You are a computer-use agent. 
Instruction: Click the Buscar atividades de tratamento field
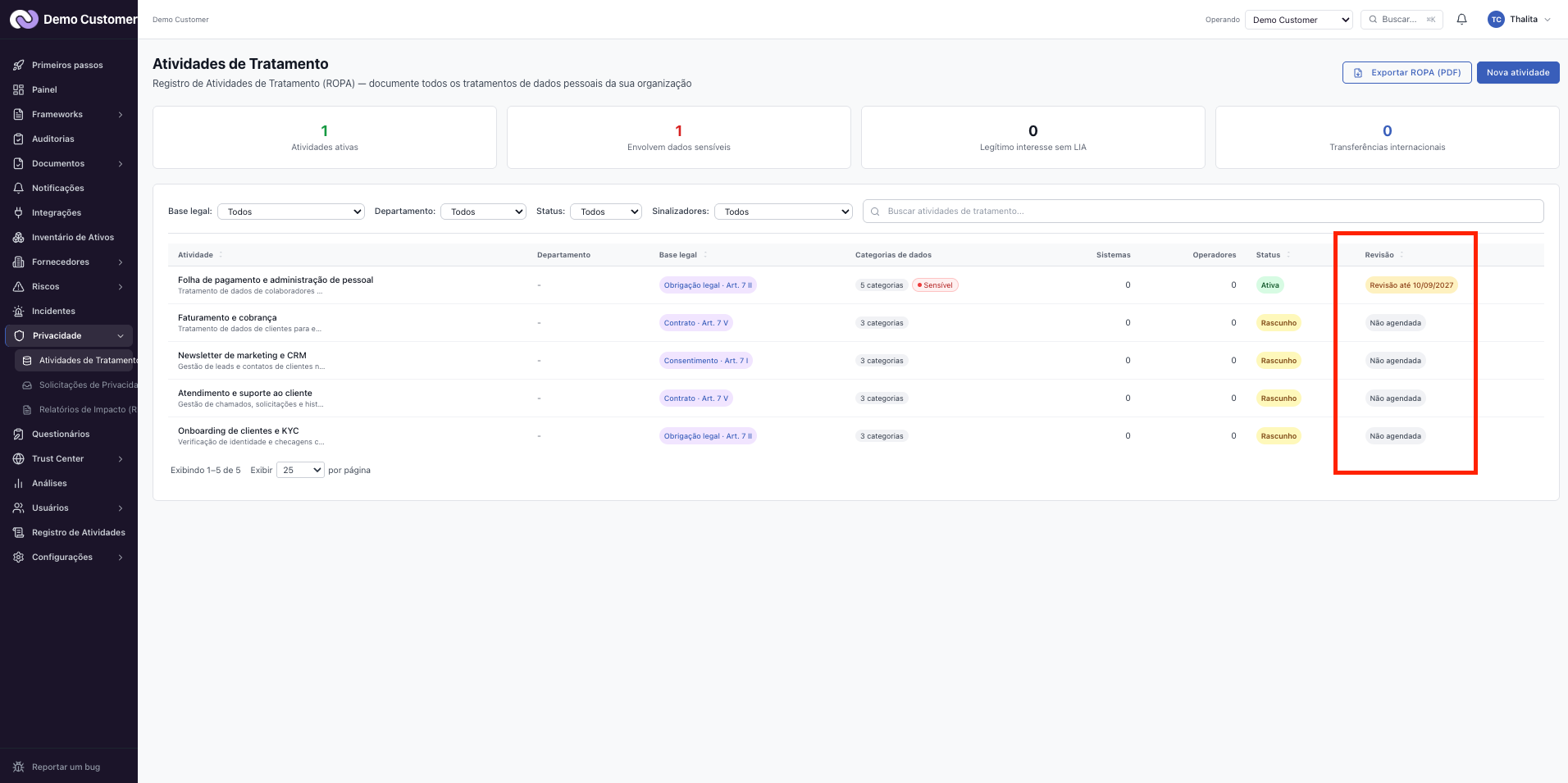pyautogui.click(x=1203, y=212)
